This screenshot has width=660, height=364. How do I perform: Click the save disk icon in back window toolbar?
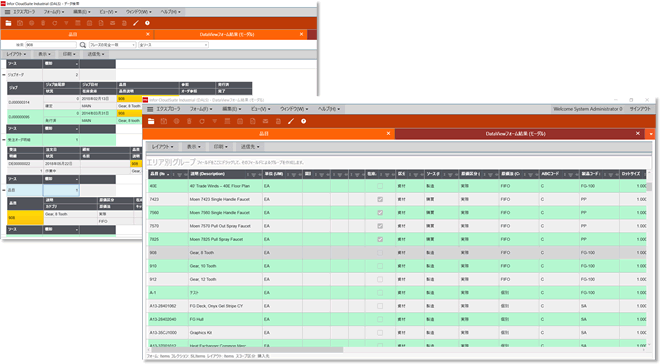(20, 23)
